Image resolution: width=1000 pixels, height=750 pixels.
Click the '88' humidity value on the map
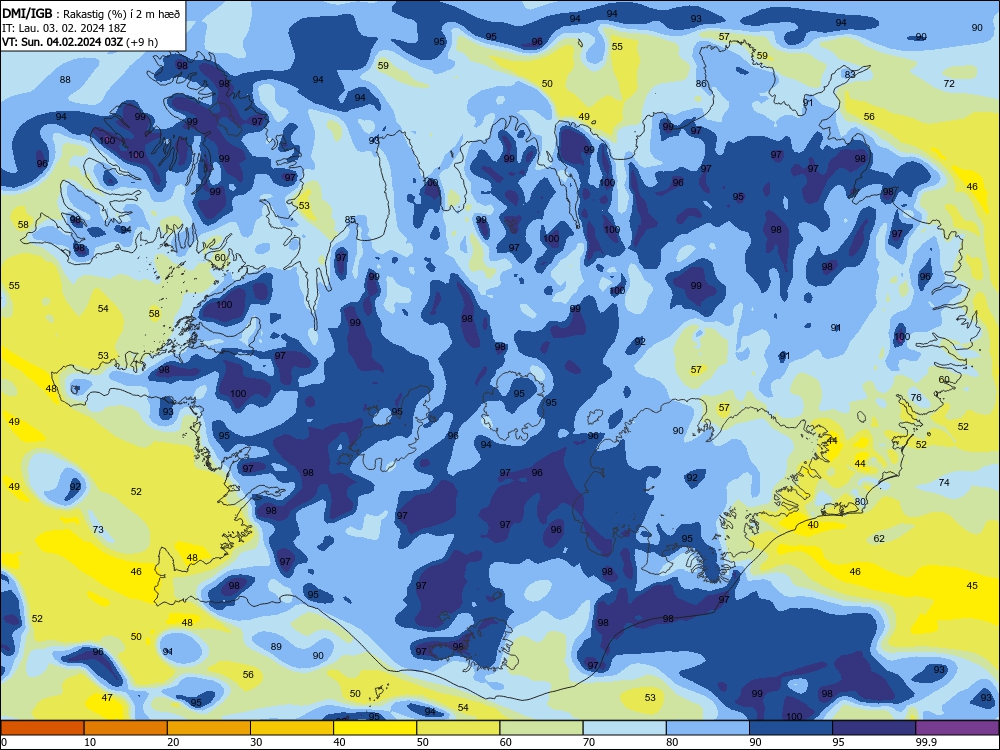[65, 80]
